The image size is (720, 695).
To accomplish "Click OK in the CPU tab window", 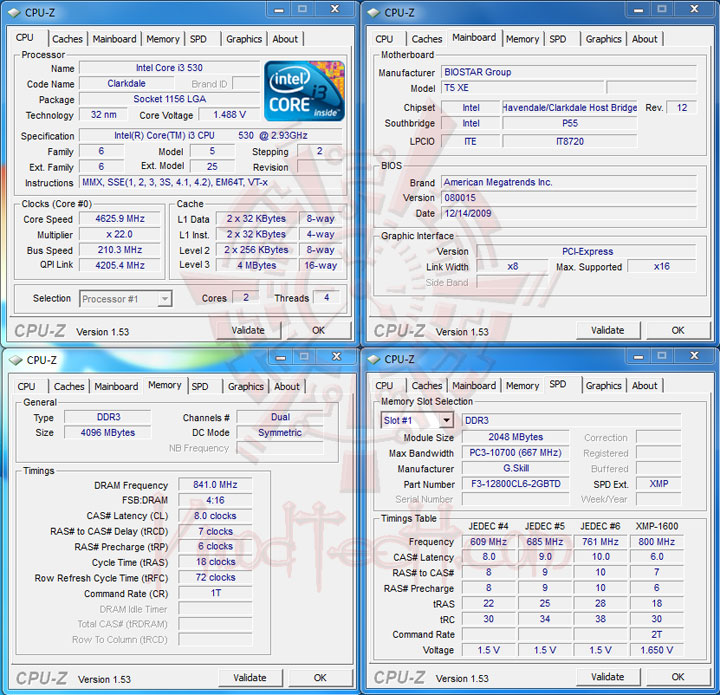I will (x=318, y=330).
